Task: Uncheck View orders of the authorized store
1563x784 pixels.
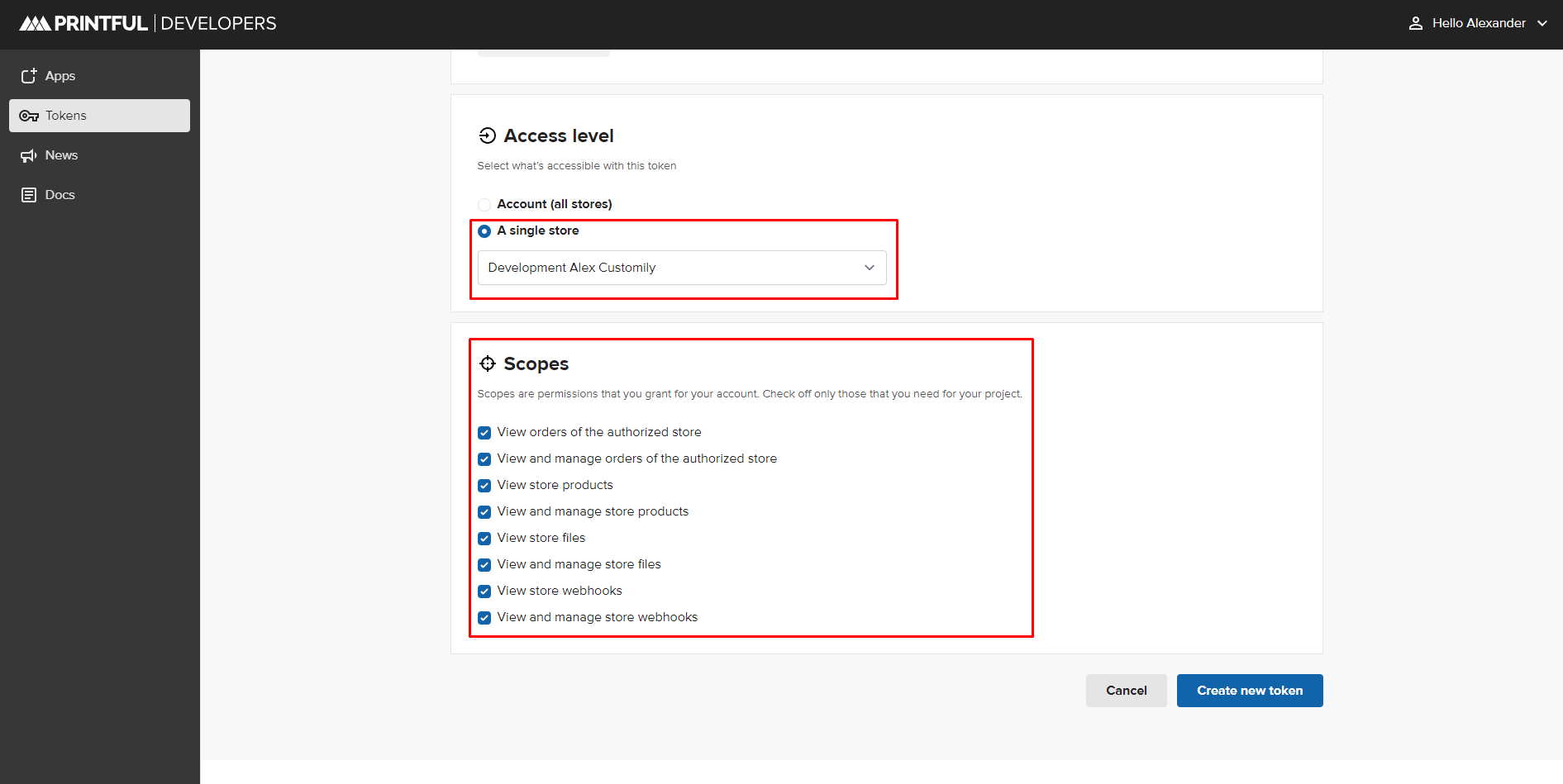Action: pyautogui.click(x=484, y=433)
